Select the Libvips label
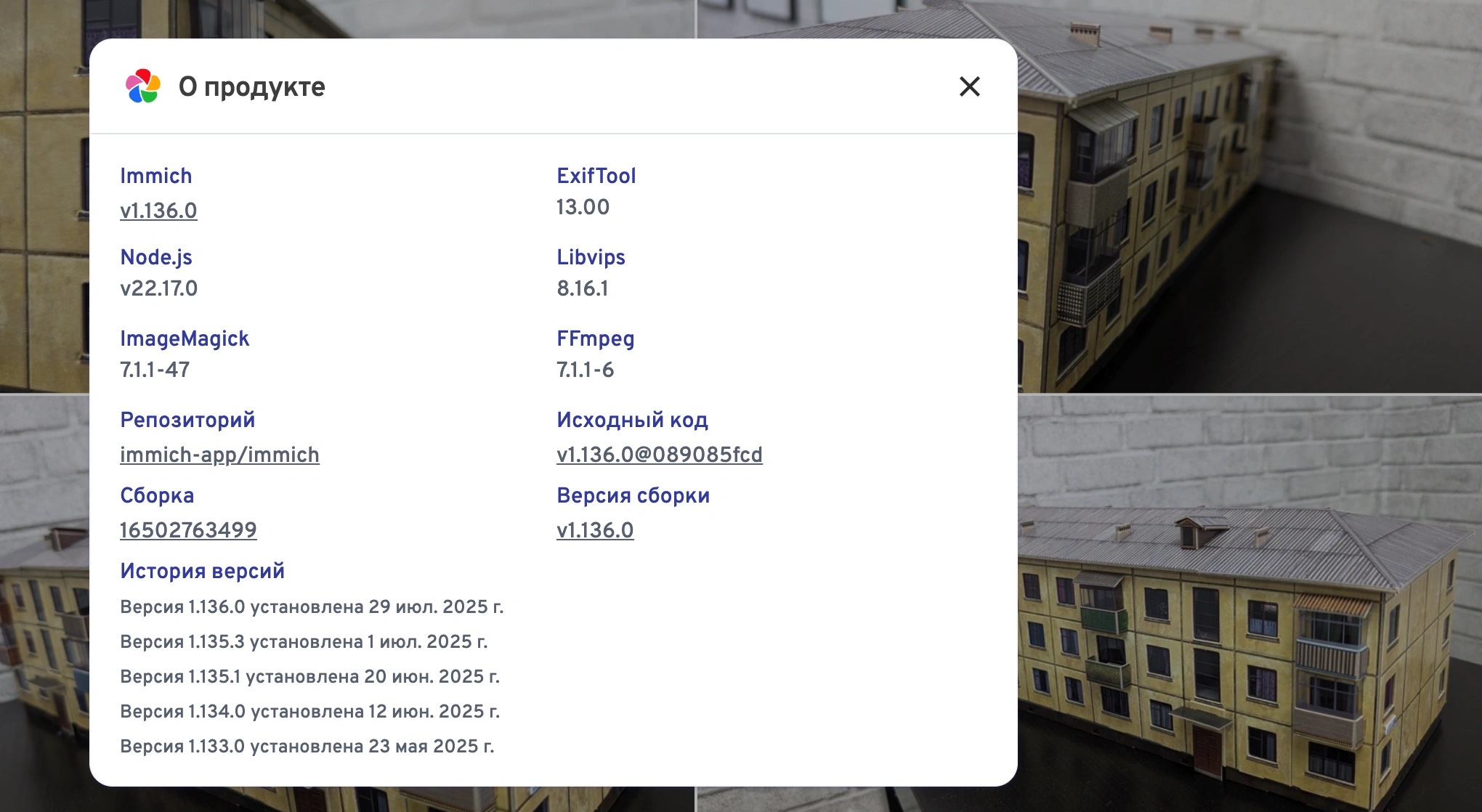Screen dimensions: 1482x812 591,257
